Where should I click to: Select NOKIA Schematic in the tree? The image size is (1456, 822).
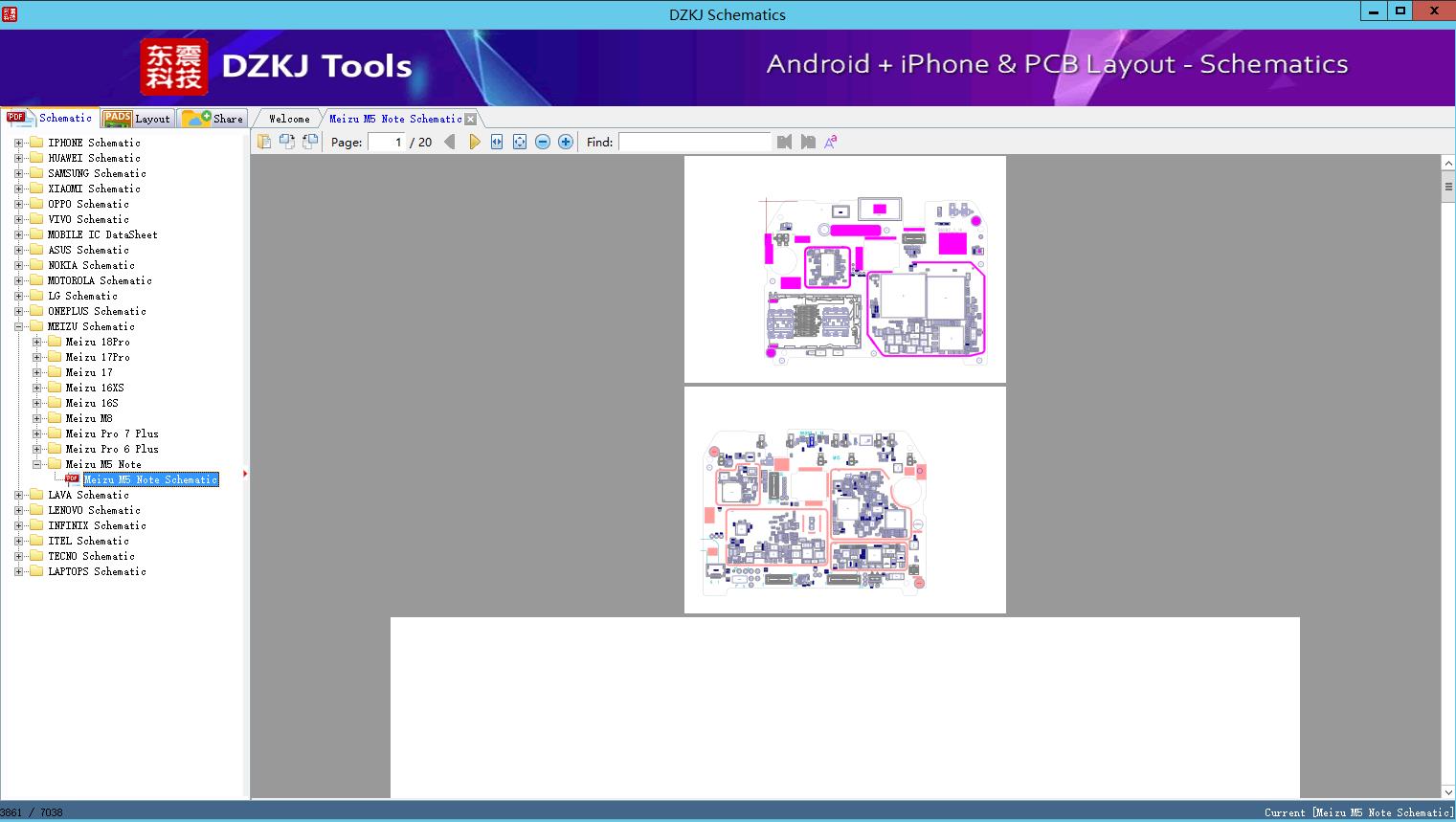tap(91, 265)
